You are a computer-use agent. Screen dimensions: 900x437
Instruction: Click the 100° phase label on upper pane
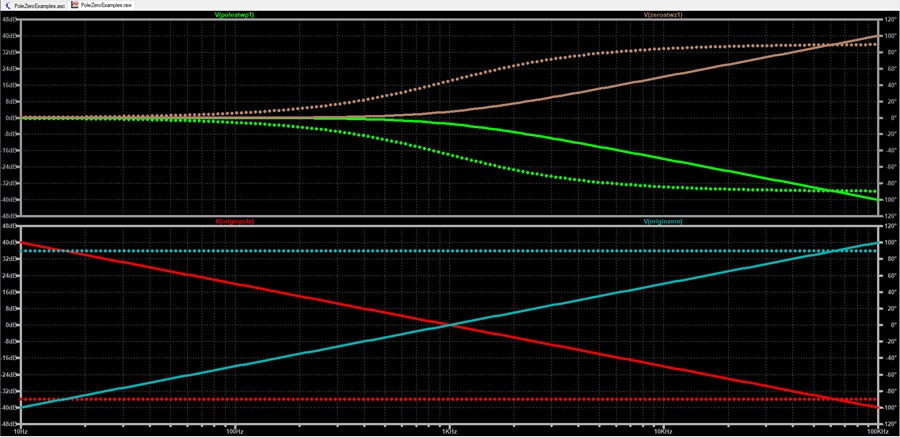pos(888,36)
